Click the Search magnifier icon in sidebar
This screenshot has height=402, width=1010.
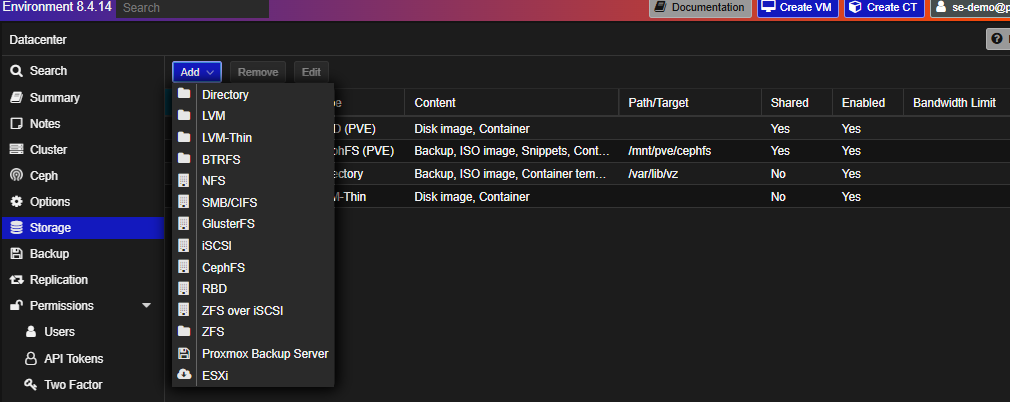17,71
